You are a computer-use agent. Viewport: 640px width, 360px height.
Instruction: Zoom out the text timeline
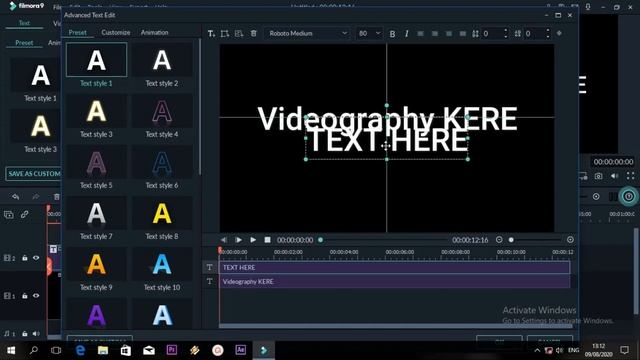click(x=499, y=240)
